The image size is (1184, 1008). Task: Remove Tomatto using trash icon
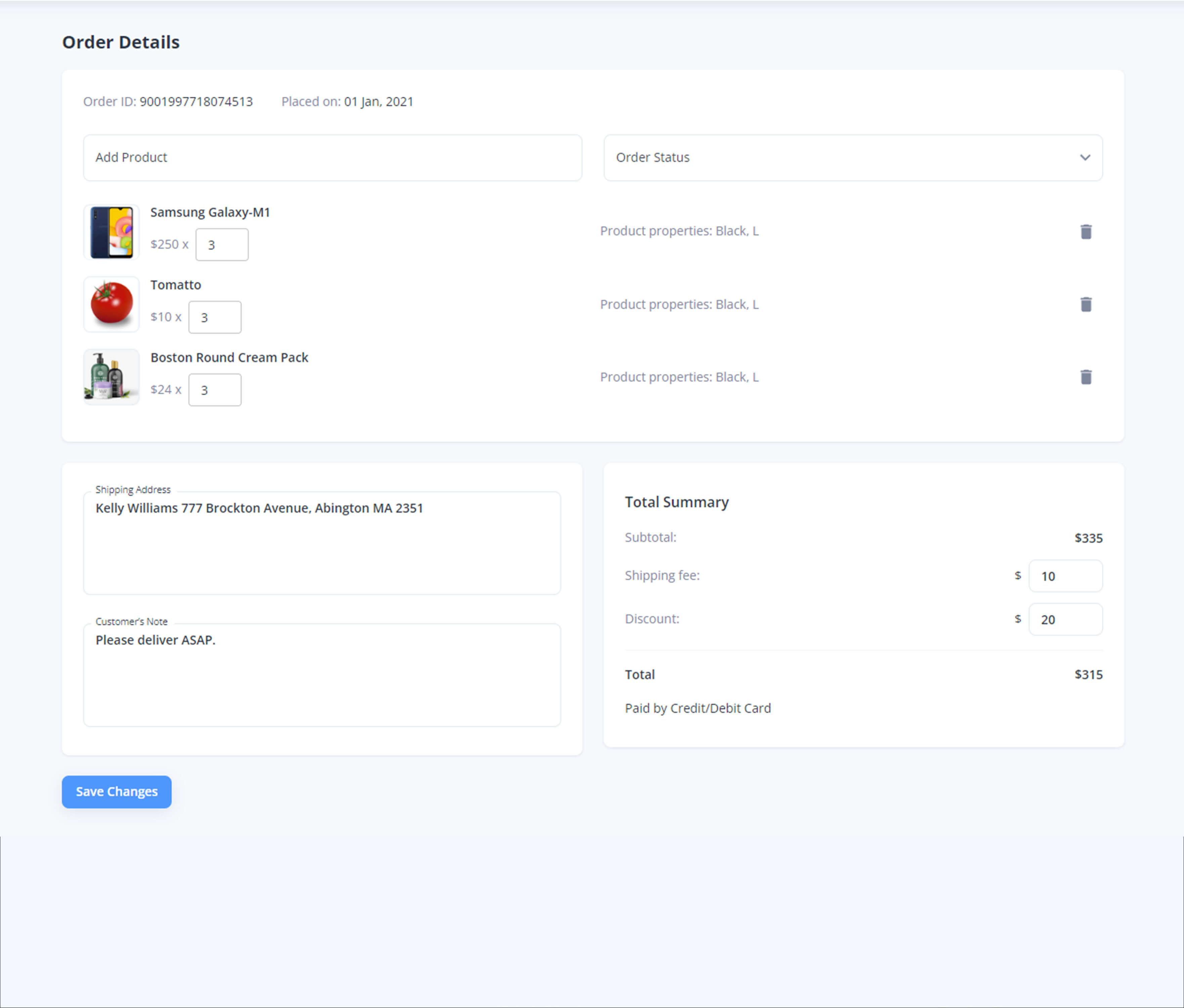coord(1086,304)
